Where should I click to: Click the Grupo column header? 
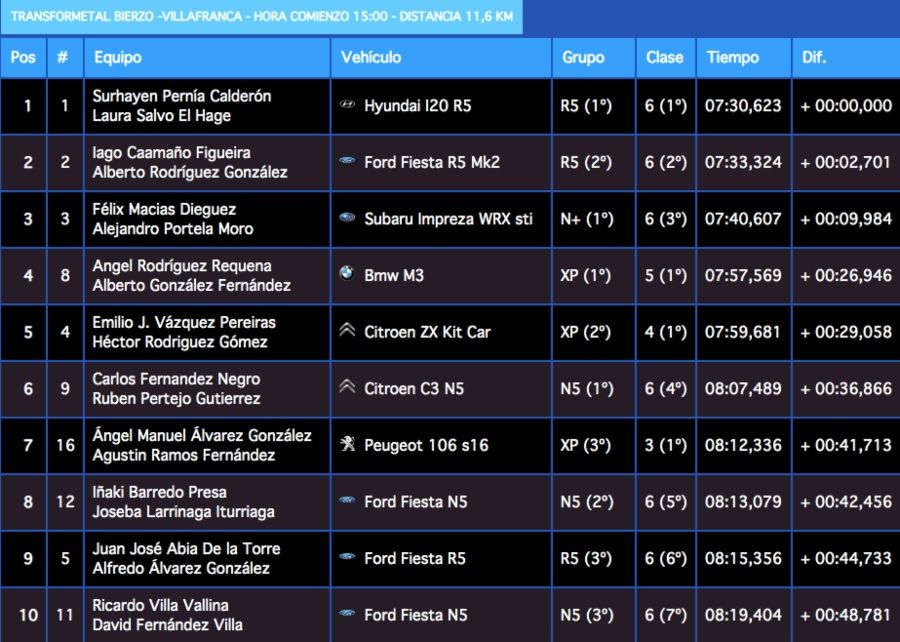[x=583, y=58]
